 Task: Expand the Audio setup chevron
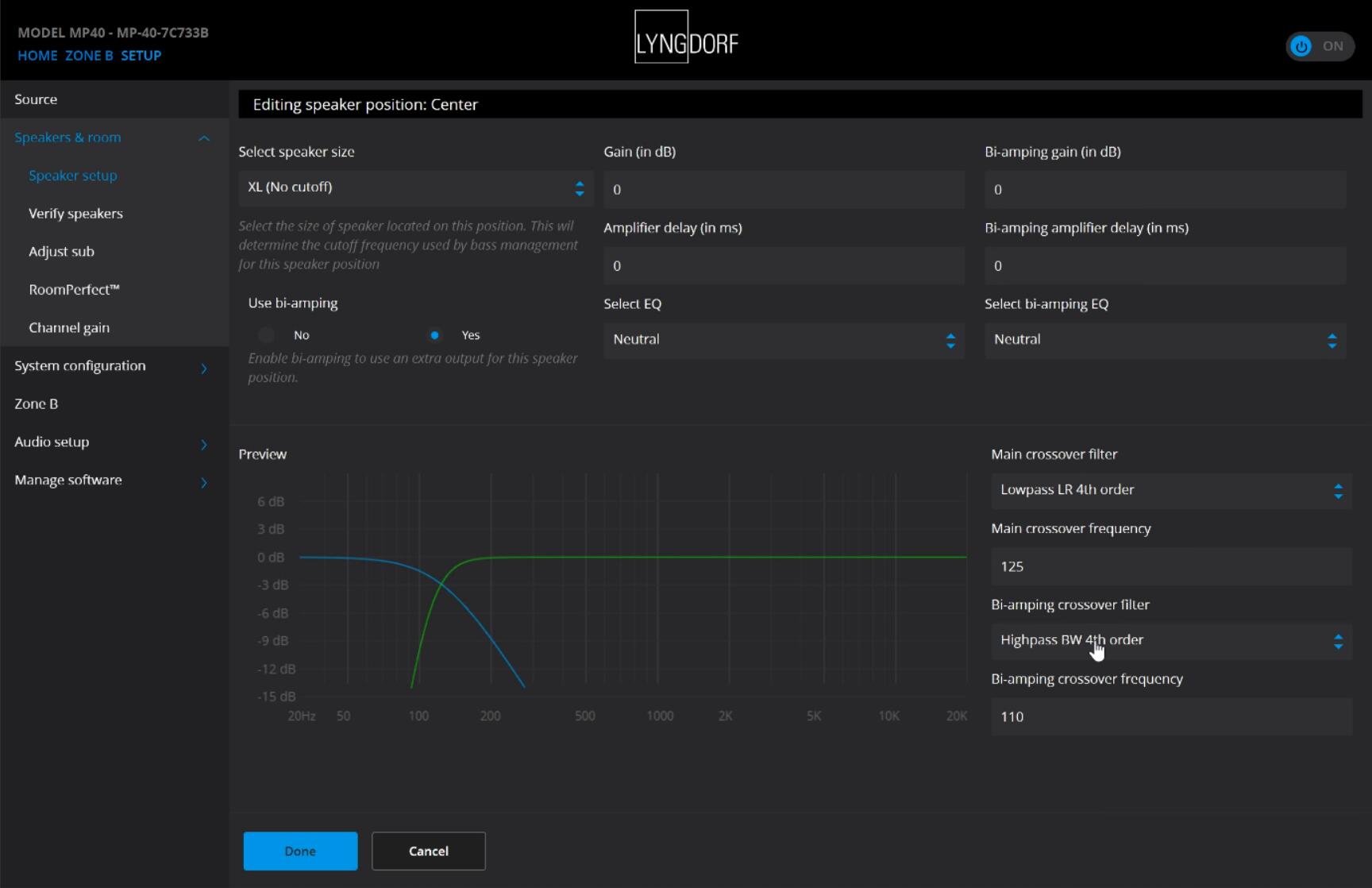(204, 444)
